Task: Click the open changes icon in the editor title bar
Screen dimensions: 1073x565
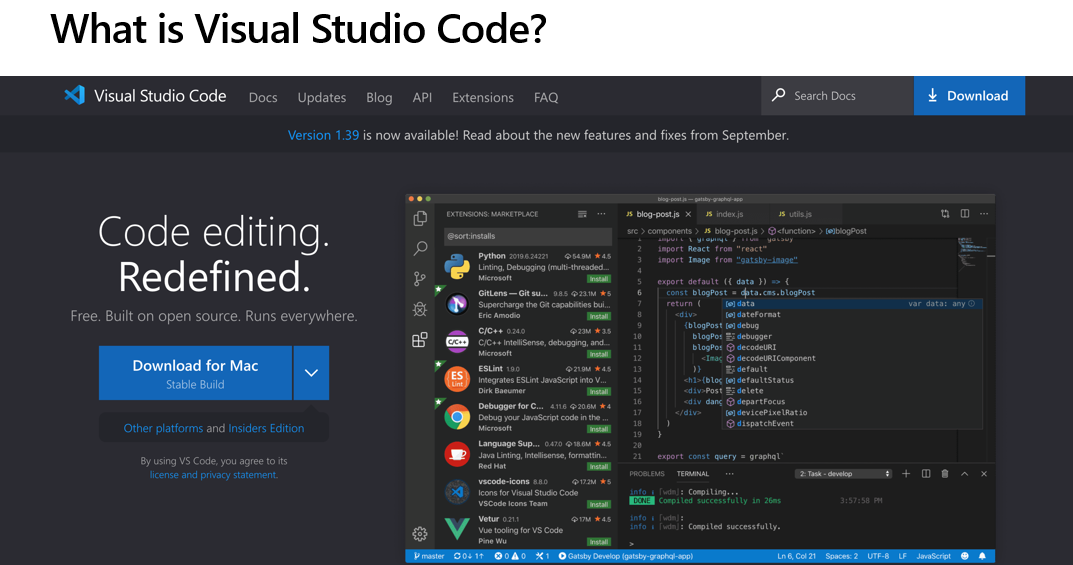Action: click(945, 213)
